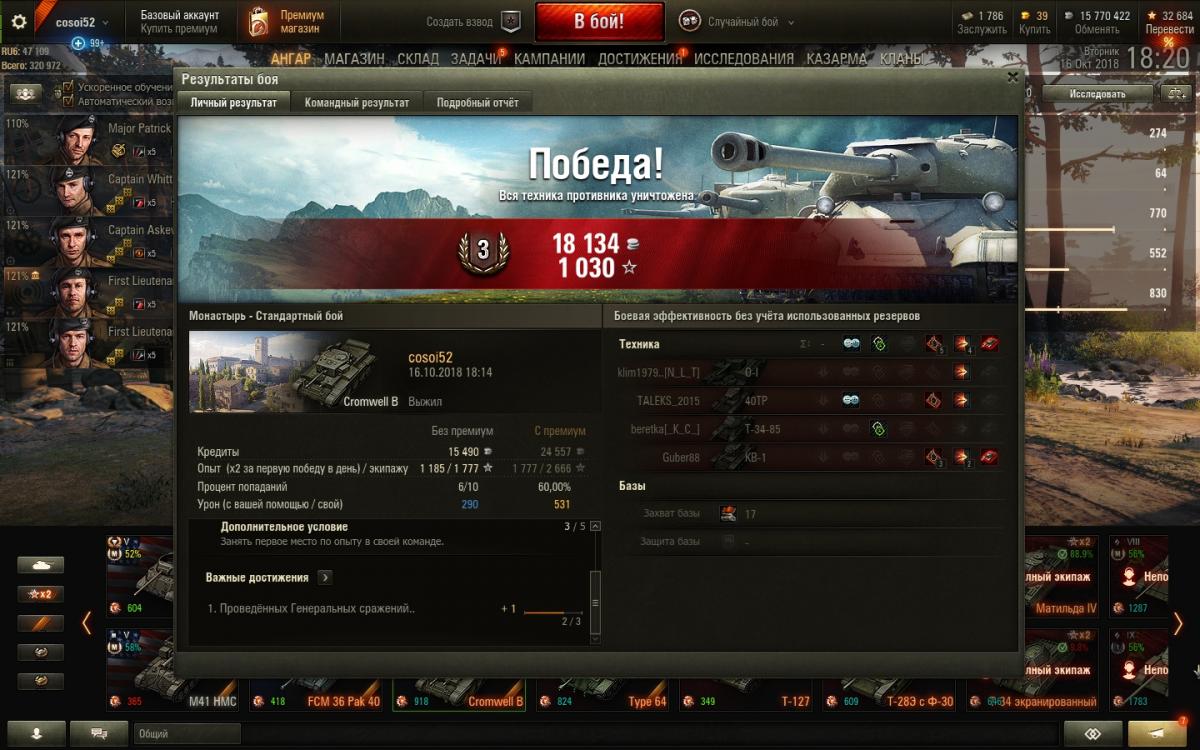Viewport: 1200px width, 750px height.
Task: Open the detailed report tab
Action: pyautogui.click(x=478, y=102)
